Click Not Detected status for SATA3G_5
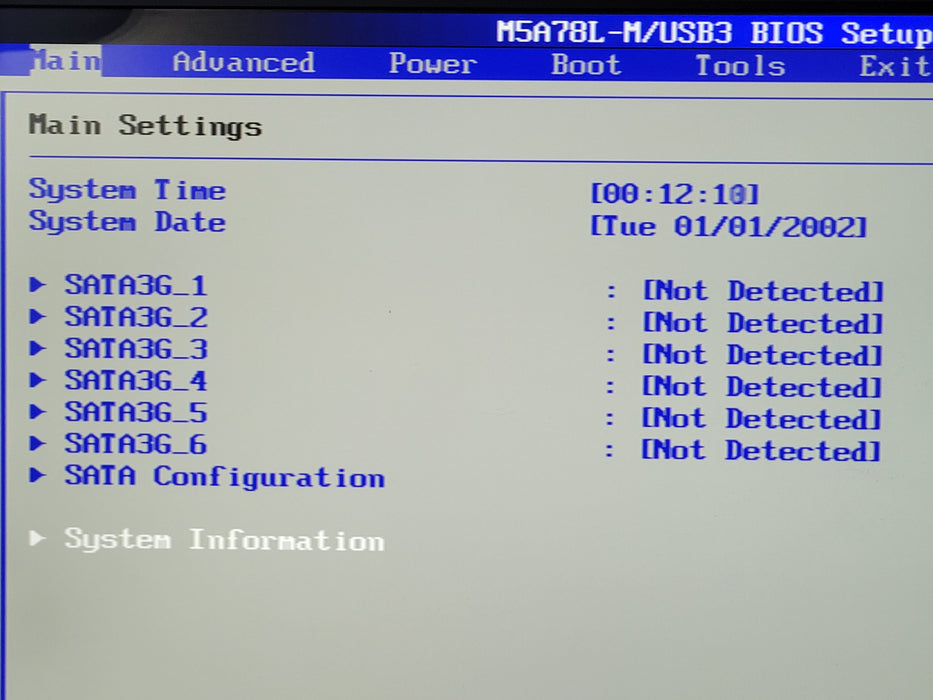933x700 pixels. pyautogui.click(x=762, y=418)
